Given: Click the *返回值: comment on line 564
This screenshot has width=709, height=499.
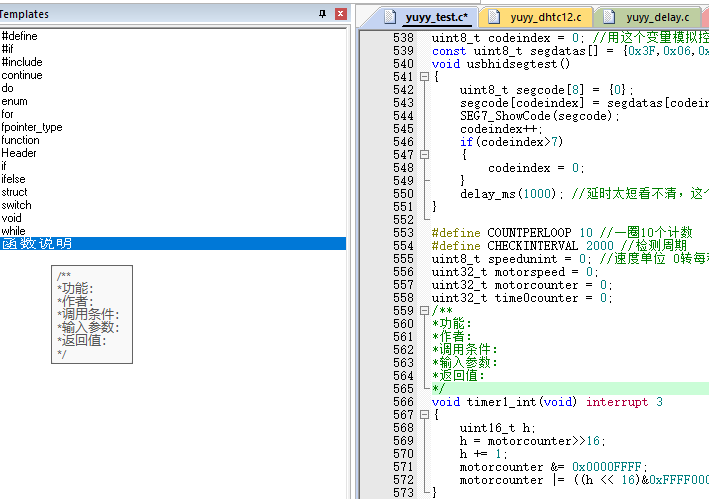Looking at the screenshot, I should [x=458, y=376].
